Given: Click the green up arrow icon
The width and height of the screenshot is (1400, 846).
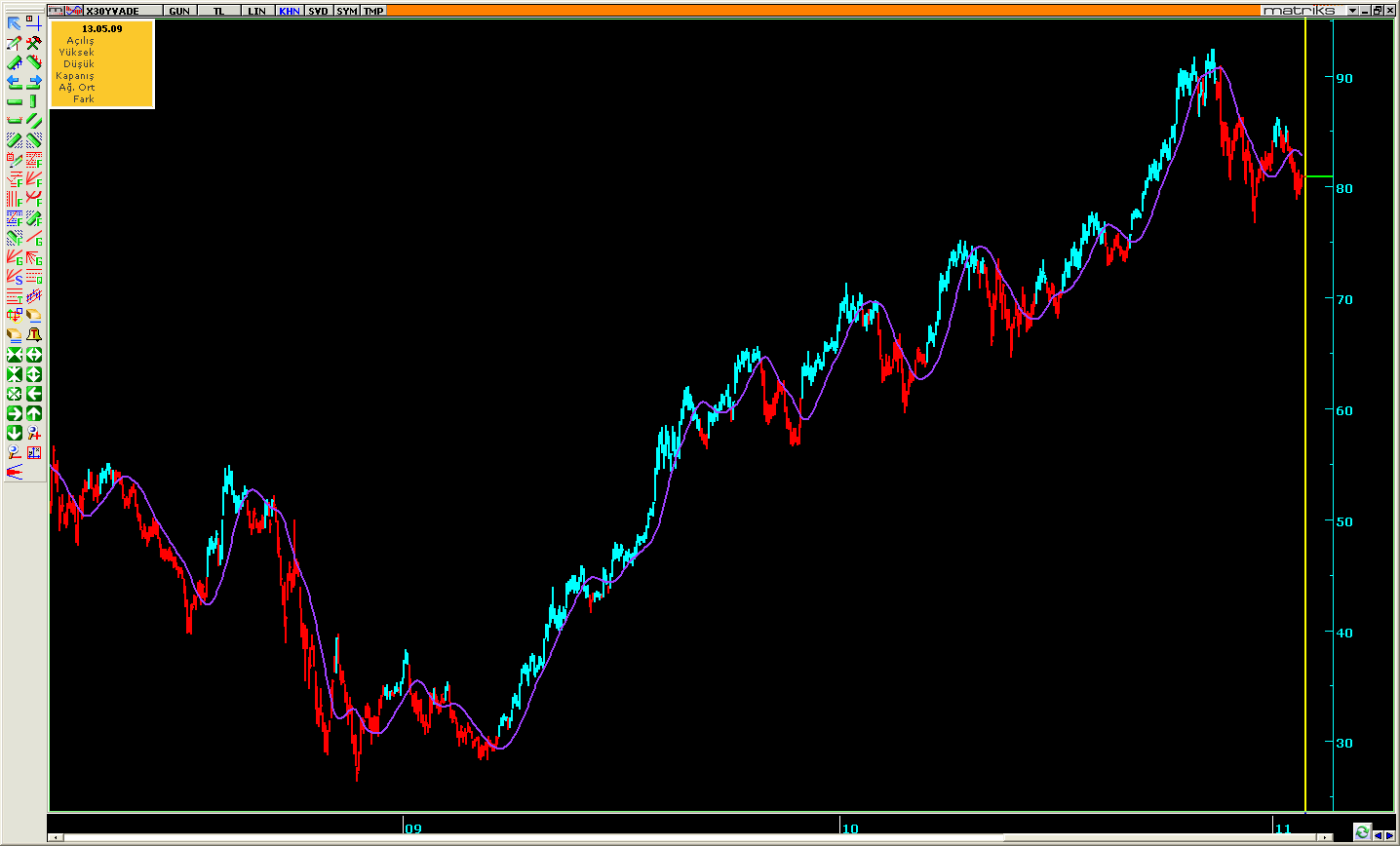Looking at the screenshot, I should click(x=34, y=413).
